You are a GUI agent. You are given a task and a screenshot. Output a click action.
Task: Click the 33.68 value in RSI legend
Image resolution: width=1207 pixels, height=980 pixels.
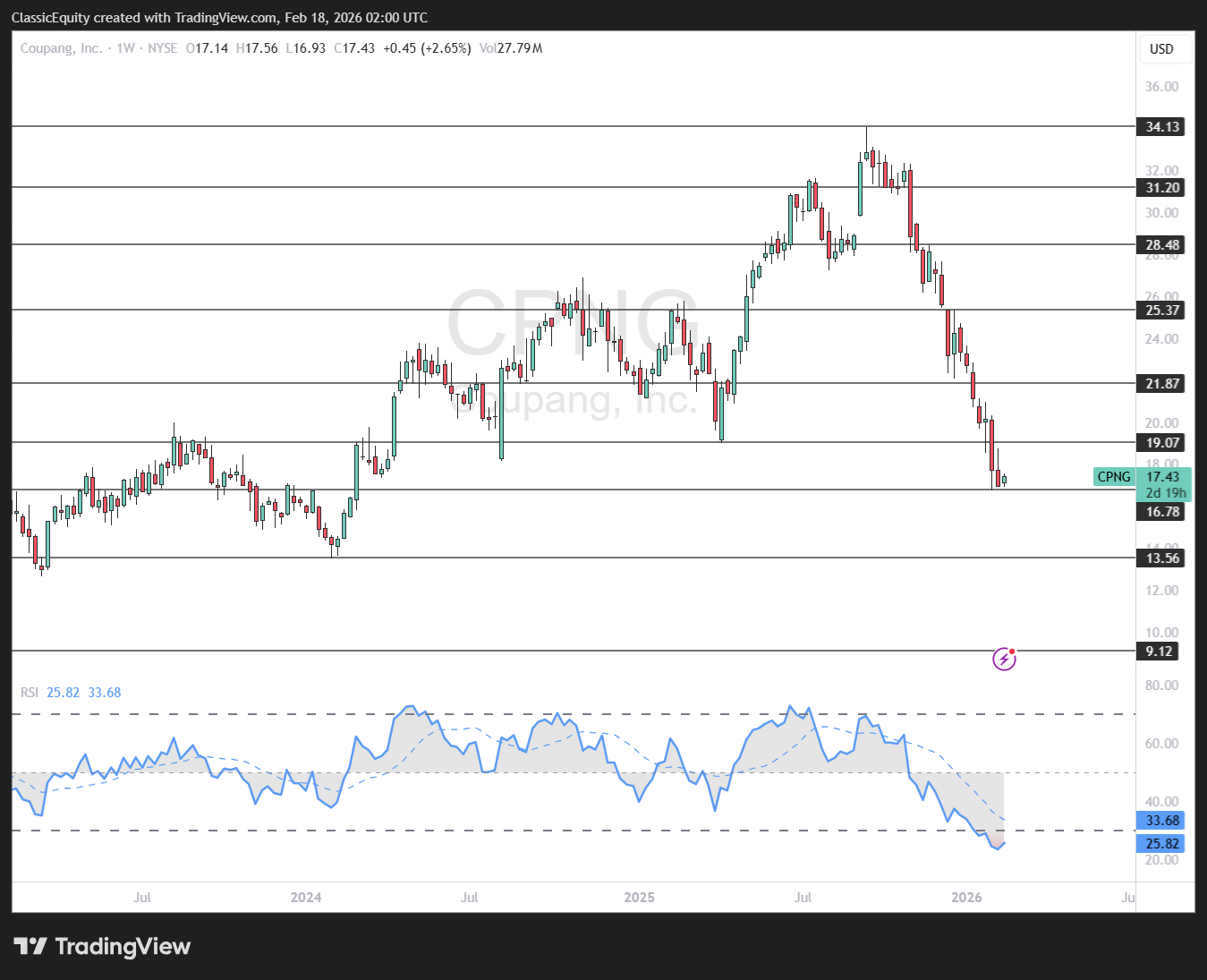pos(104,693)
